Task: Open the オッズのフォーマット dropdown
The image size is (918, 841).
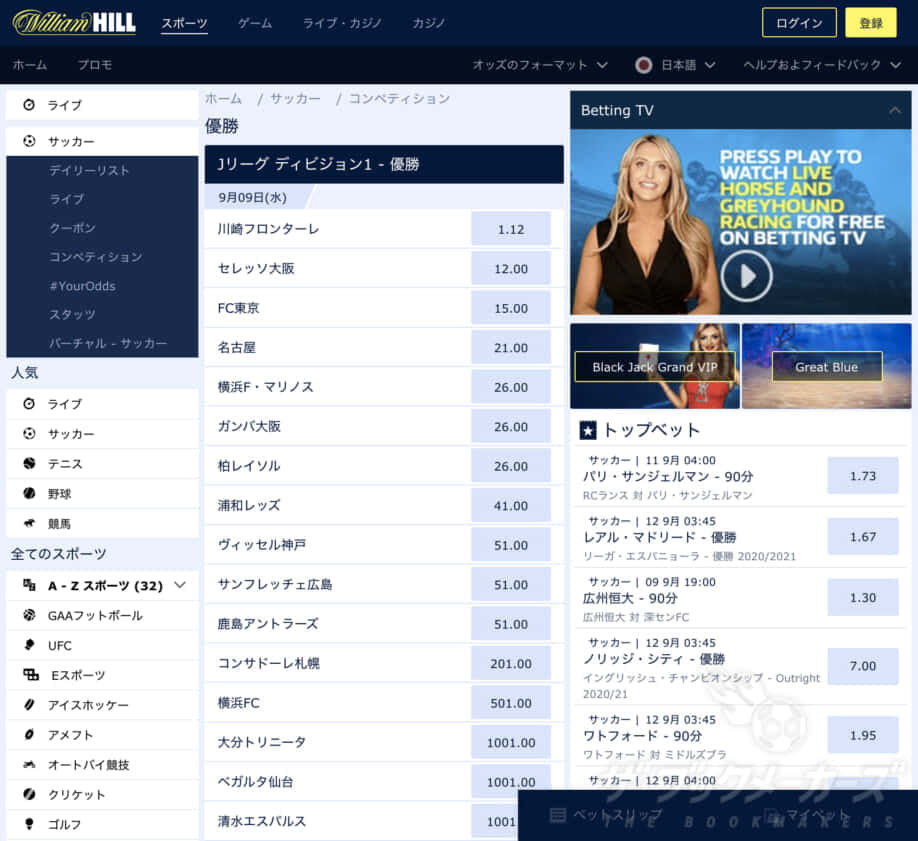Action: (x=540, y=65)
